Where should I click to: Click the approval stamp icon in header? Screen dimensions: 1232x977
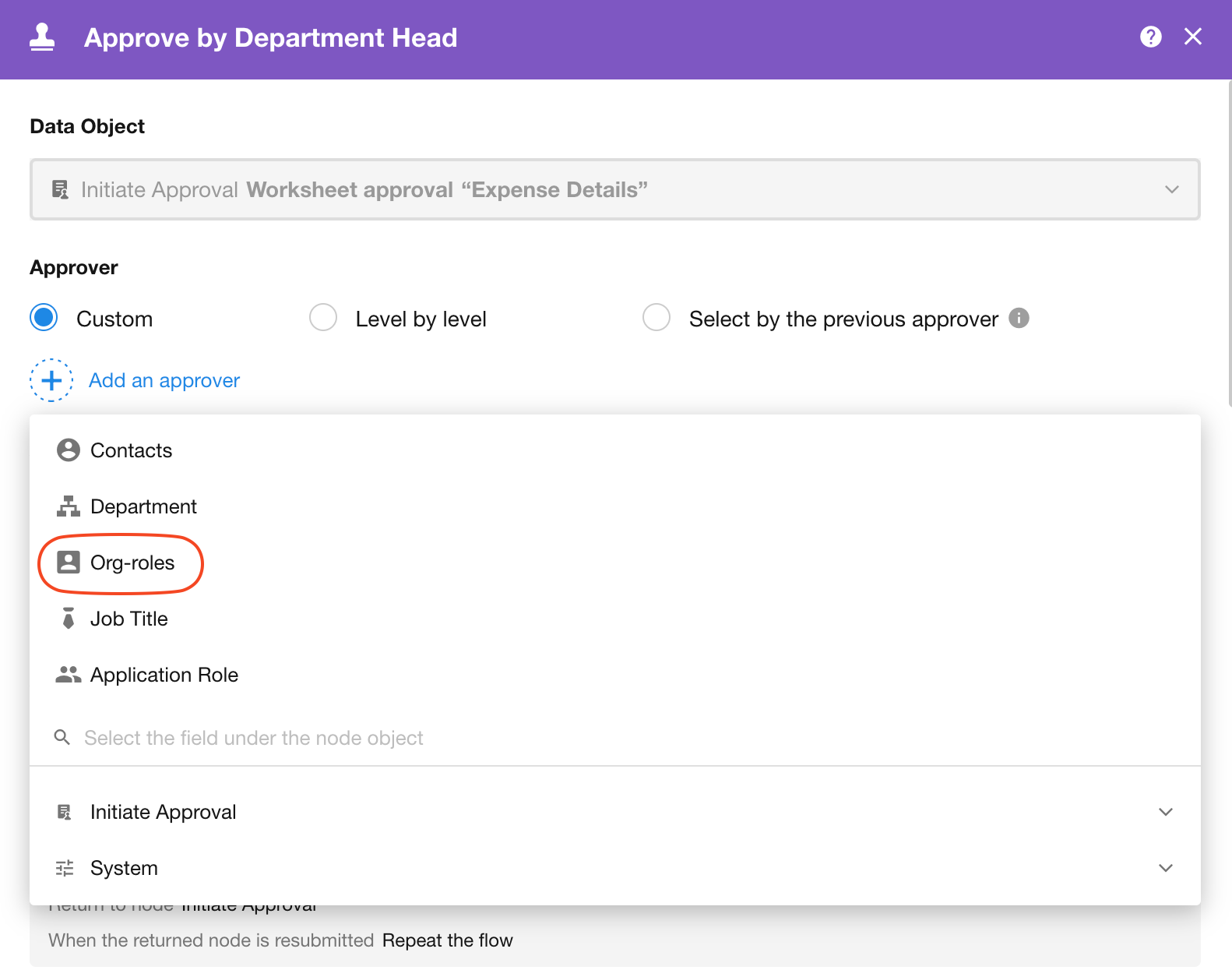[42, 37]
